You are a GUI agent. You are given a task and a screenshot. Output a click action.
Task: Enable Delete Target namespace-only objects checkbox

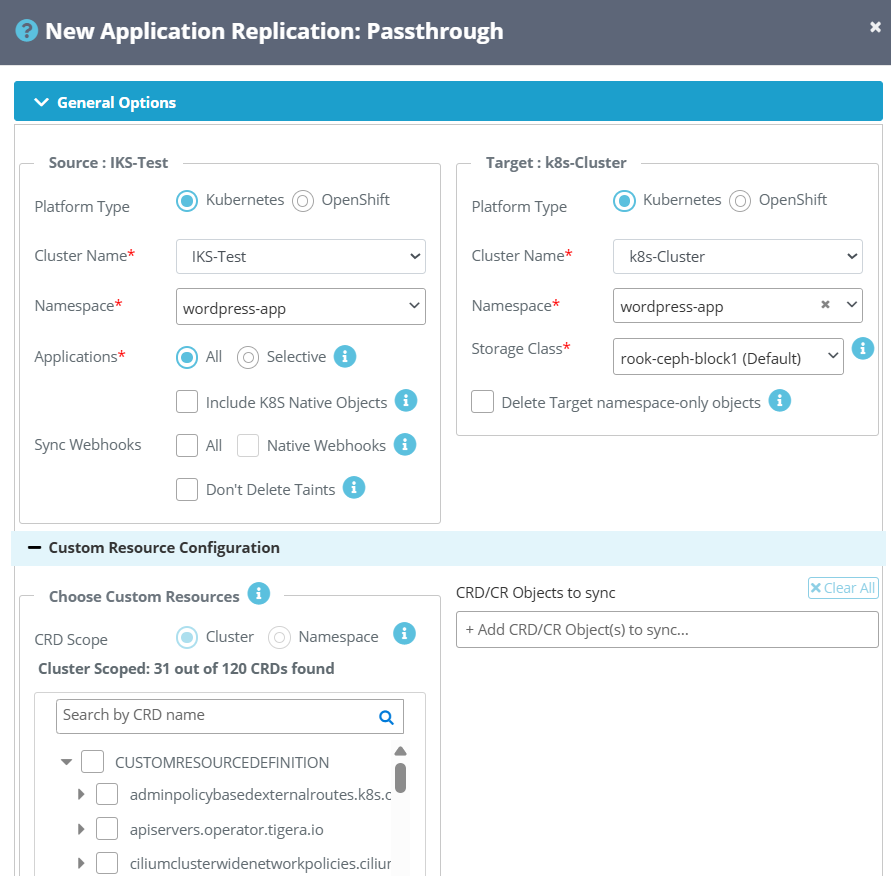tap(482, 402)
